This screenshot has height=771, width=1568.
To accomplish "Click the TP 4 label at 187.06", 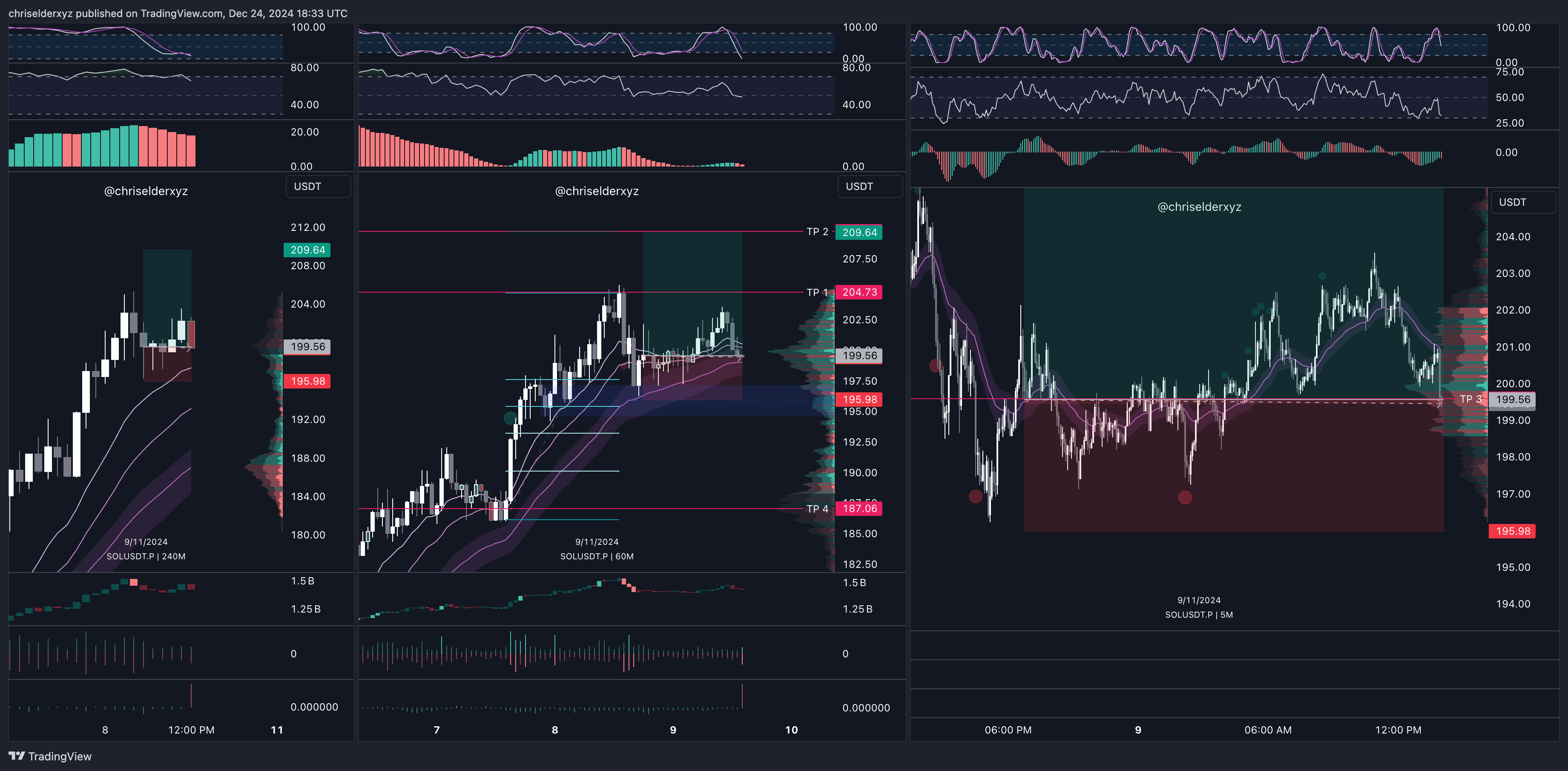I will [817, 509].
